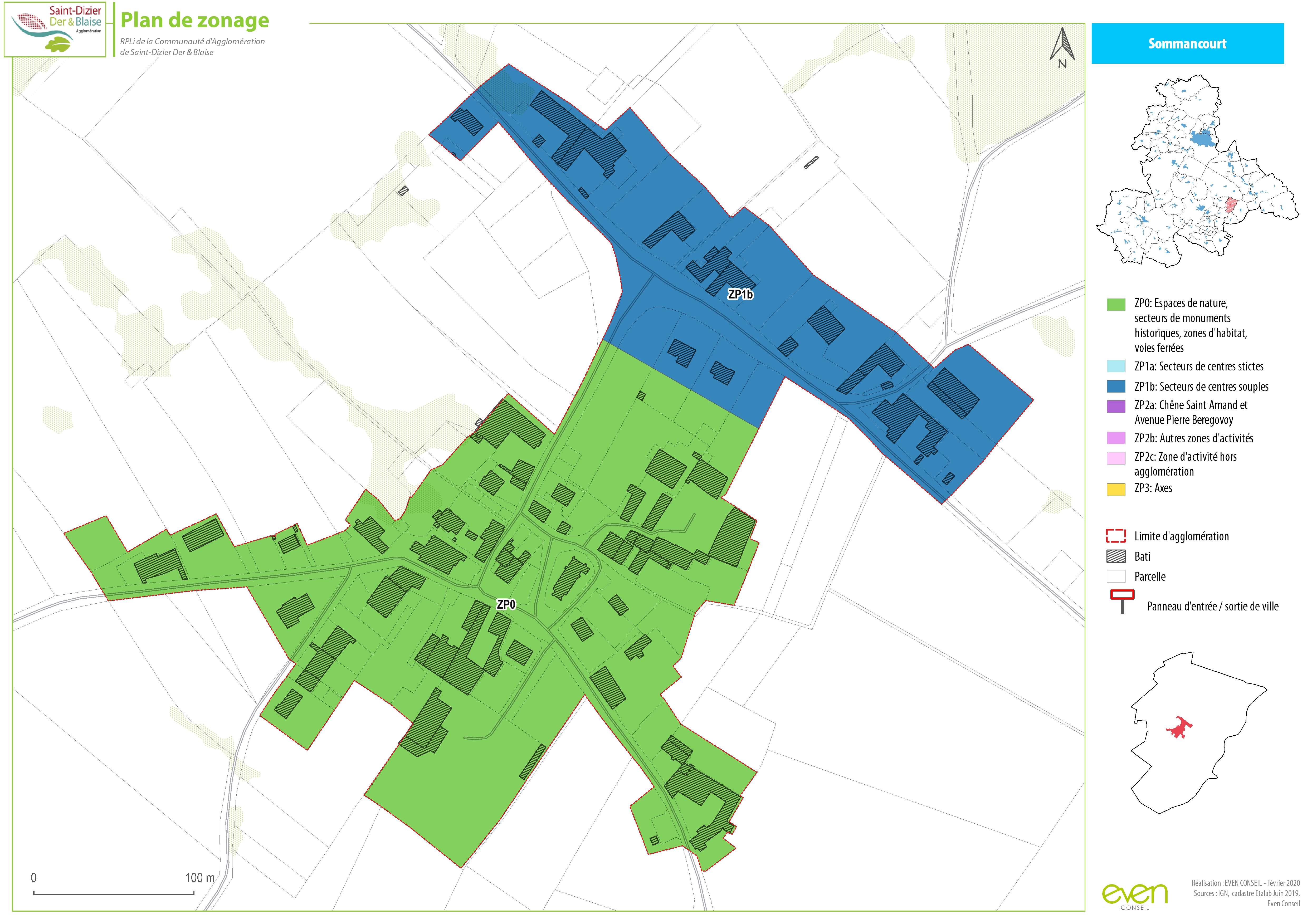This screenshot has width=1307, height=924.
Task: Click the 'Réalisation : EVEN CONSEIL' credit text
Action: (1246, 883)
